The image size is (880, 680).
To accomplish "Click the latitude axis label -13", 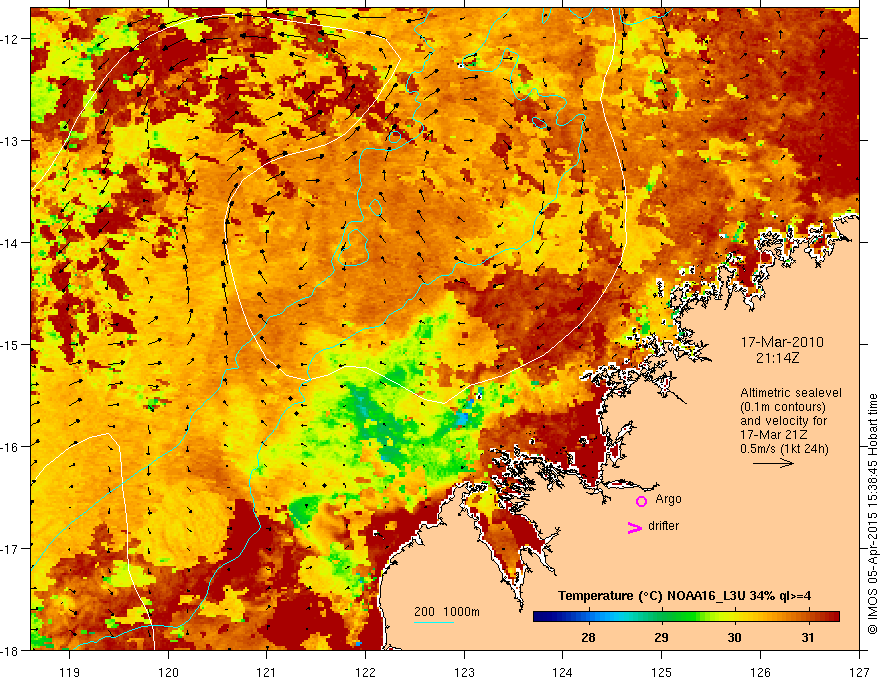I will (11, 141).
